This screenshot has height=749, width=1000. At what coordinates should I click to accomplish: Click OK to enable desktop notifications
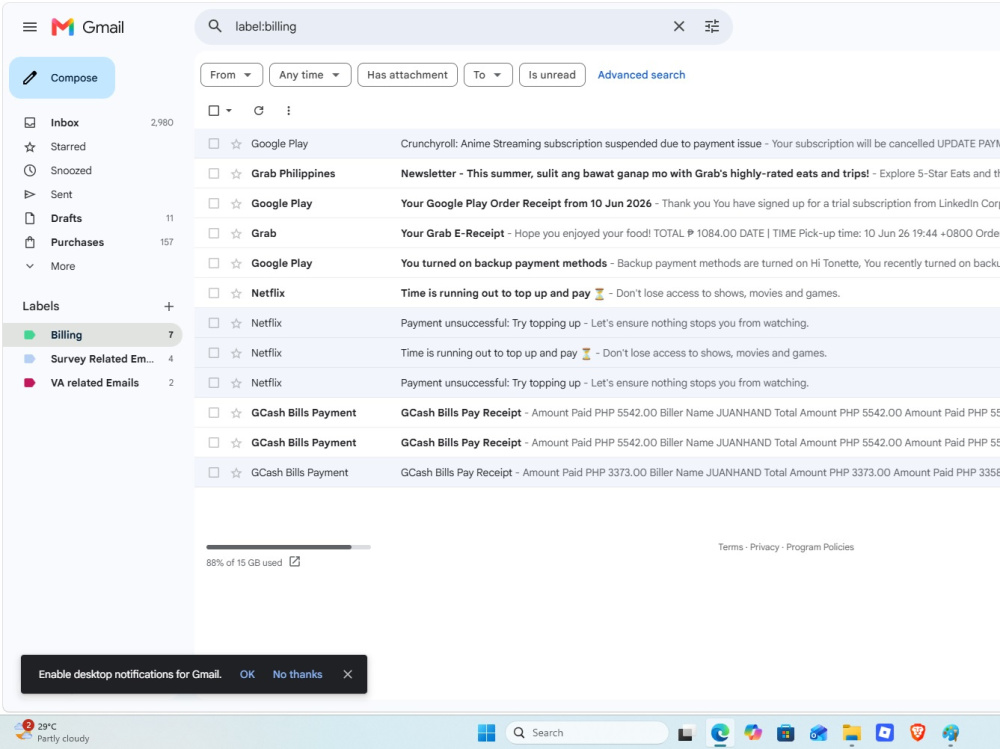247,674
